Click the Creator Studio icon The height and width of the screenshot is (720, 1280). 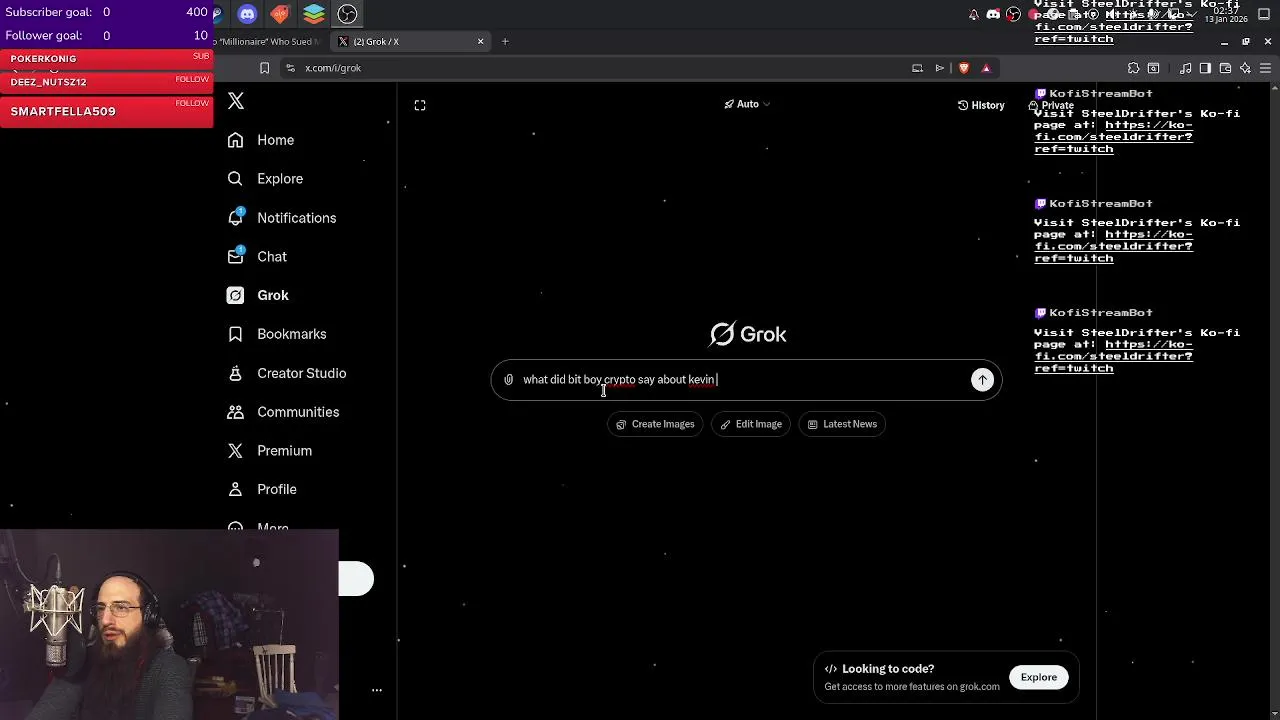(235, 373)
